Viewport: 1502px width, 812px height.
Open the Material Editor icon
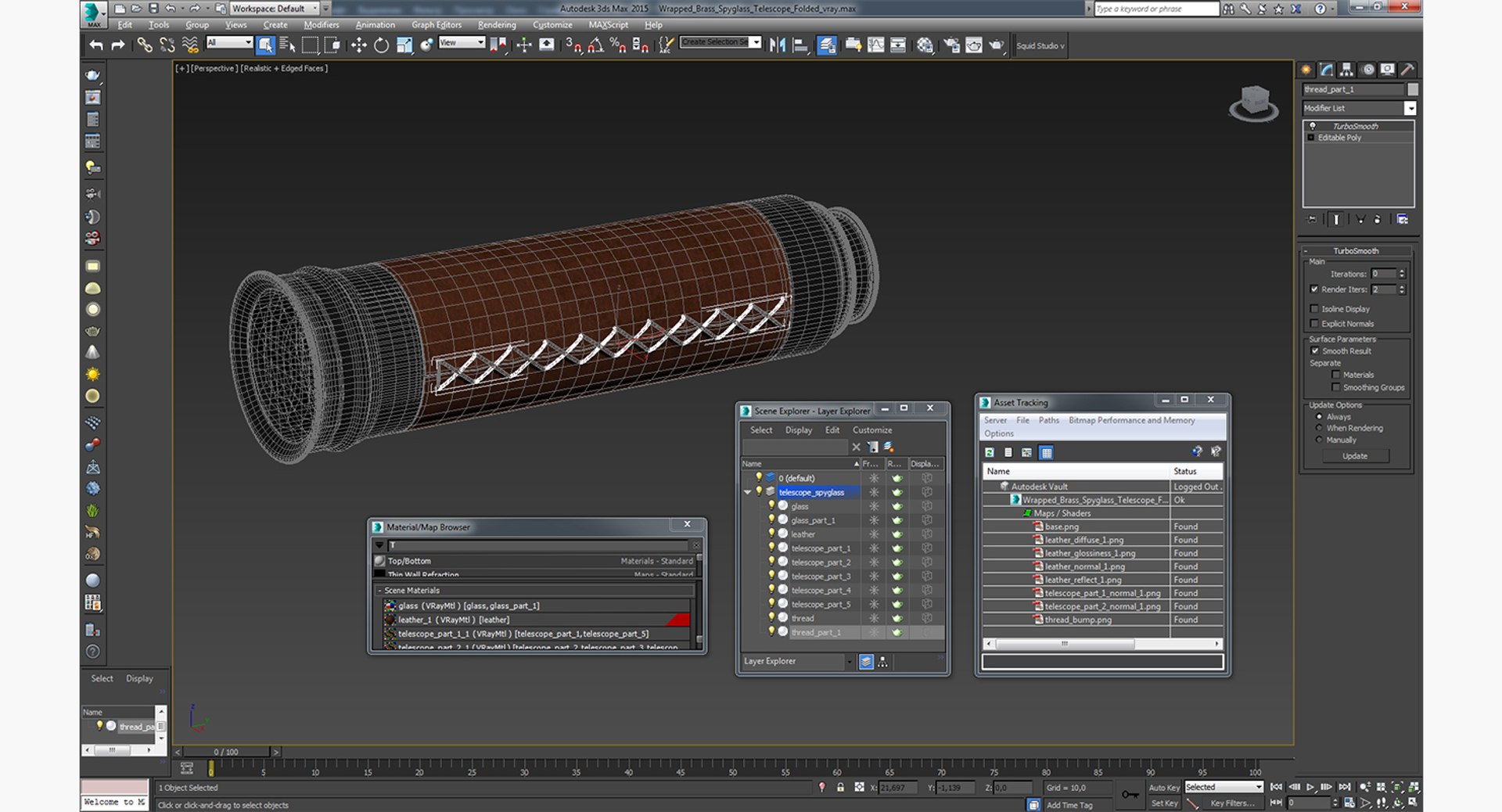point(925,45)
